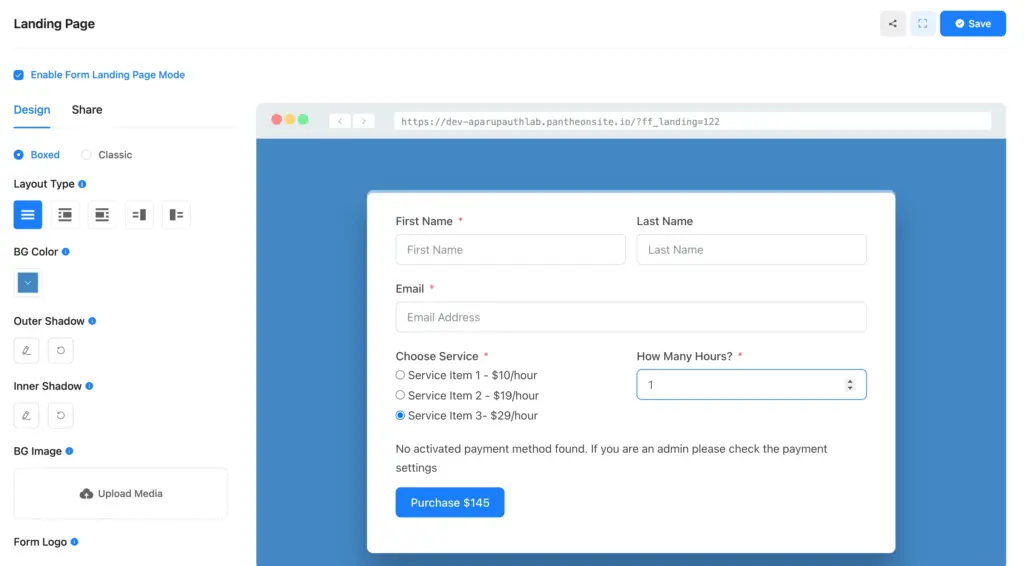
Task: Click the Last Name input field
Action: [x=751, y=249]
